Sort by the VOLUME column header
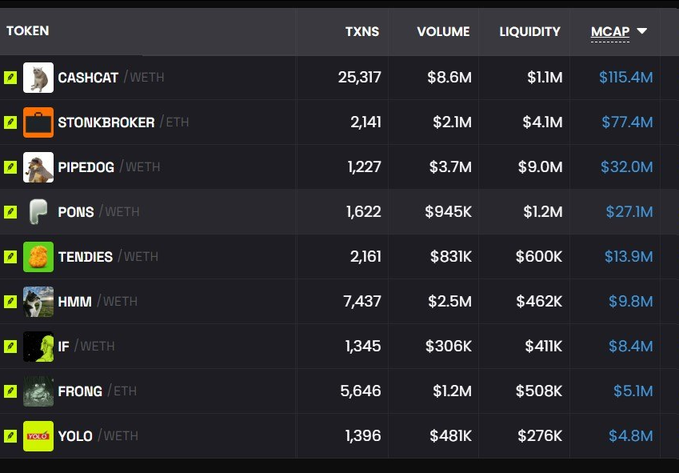 (443, 32)
